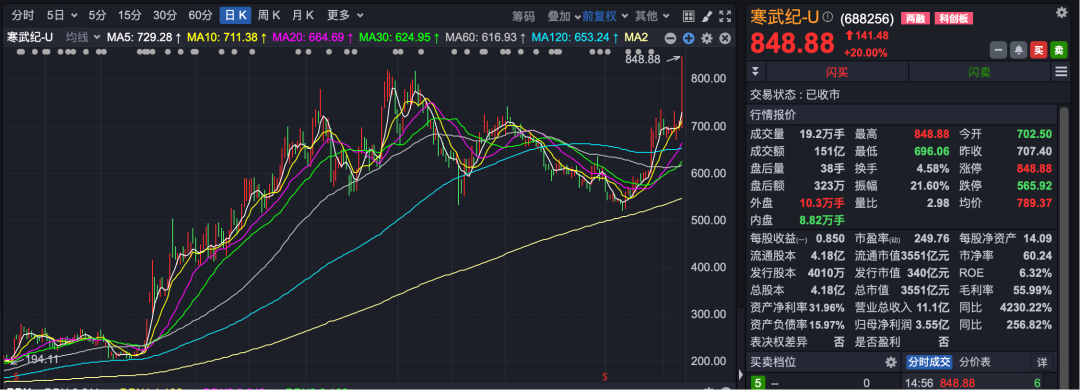Click the green 卖 sell button

[1059, 50]
